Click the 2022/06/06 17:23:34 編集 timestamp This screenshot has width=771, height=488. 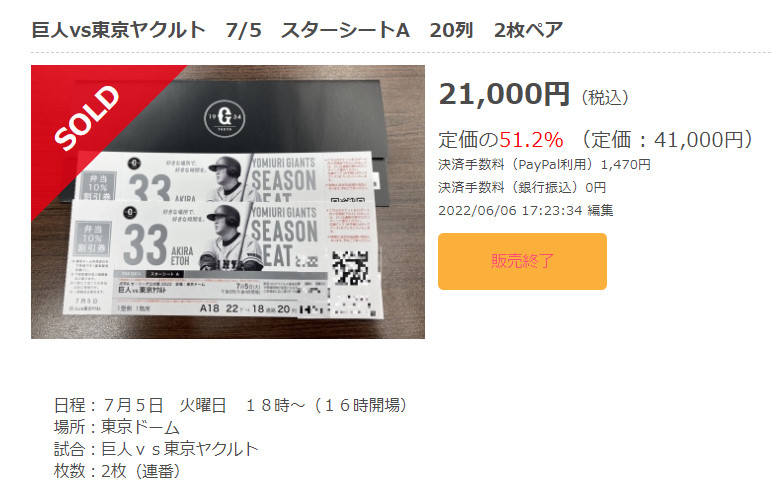pos(526,211)
